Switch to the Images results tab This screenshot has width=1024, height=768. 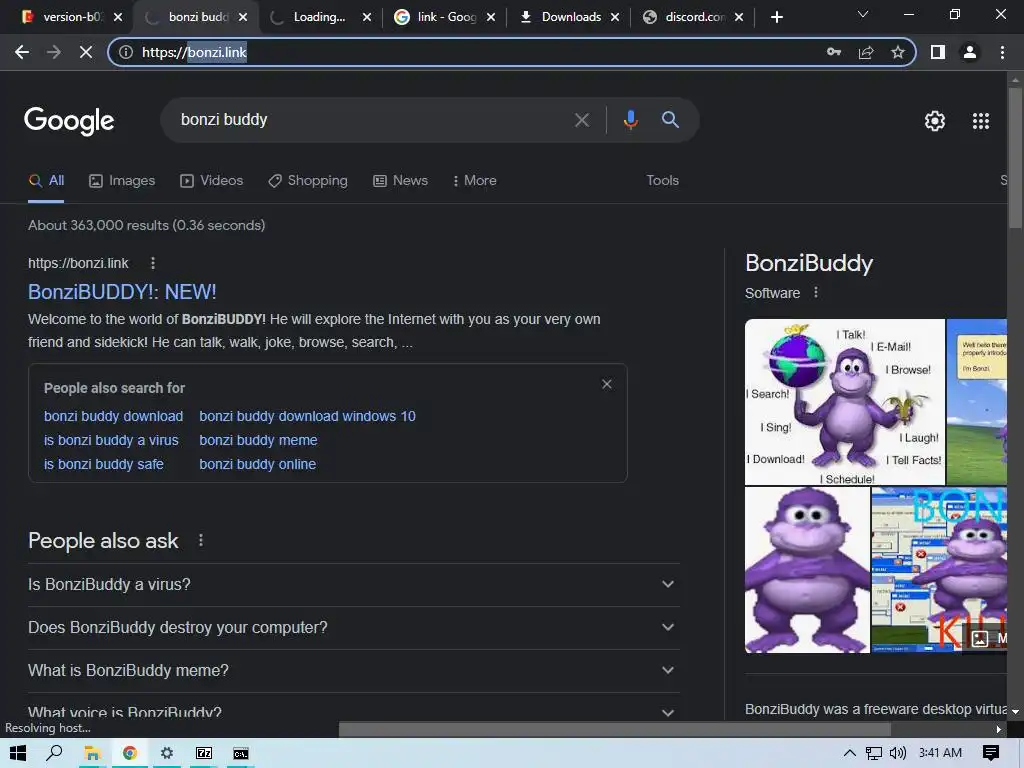(122, 181)
